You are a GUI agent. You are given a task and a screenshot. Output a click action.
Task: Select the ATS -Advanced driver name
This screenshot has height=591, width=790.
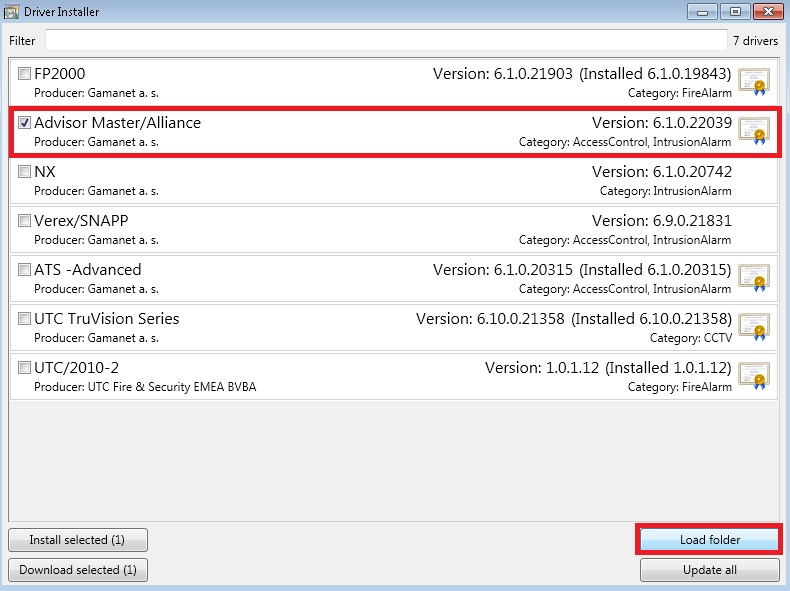[x=88, y=270]
